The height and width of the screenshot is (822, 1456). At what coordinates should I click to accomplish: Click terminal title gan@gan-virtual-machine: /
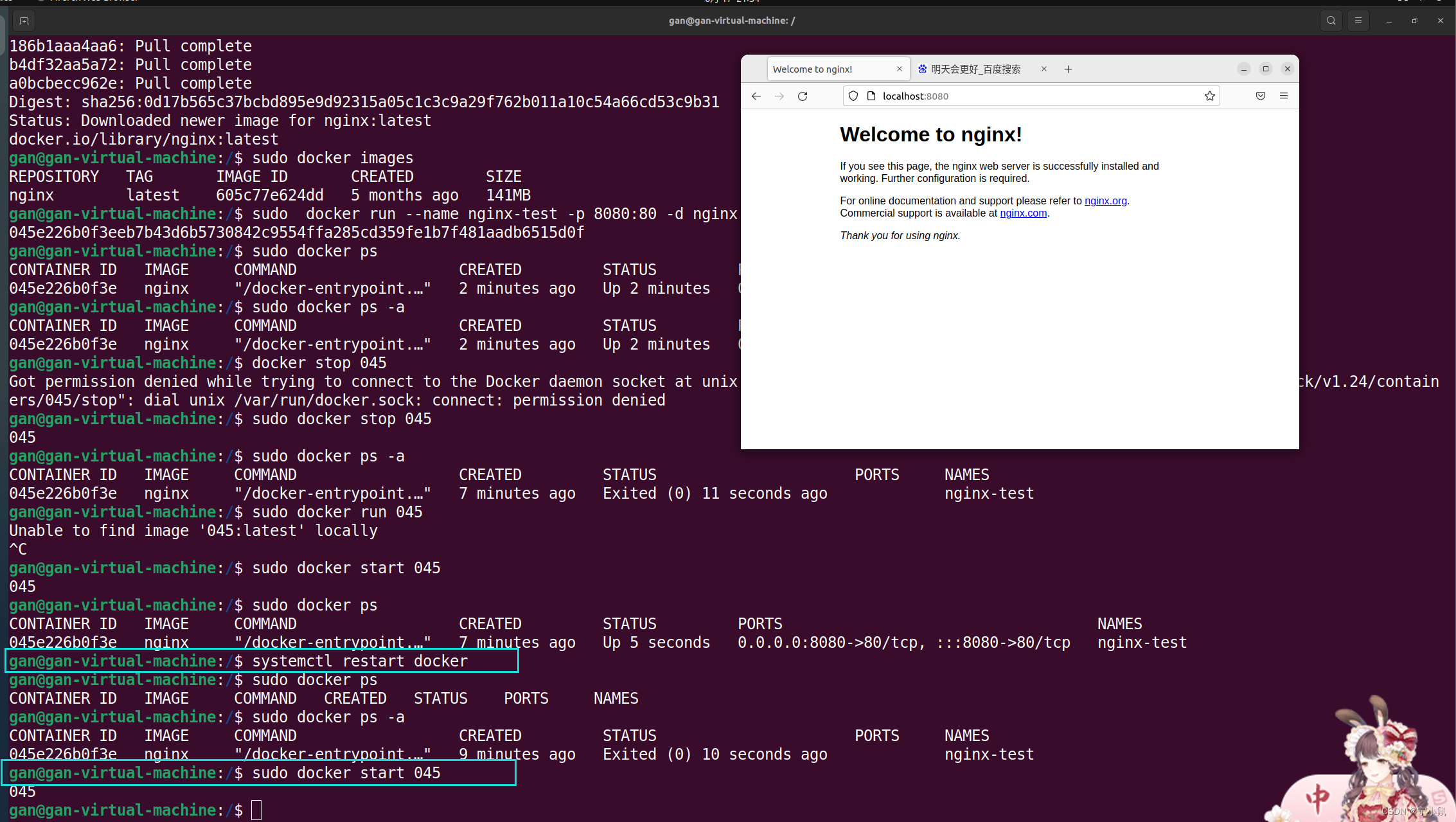click(732, 21)
